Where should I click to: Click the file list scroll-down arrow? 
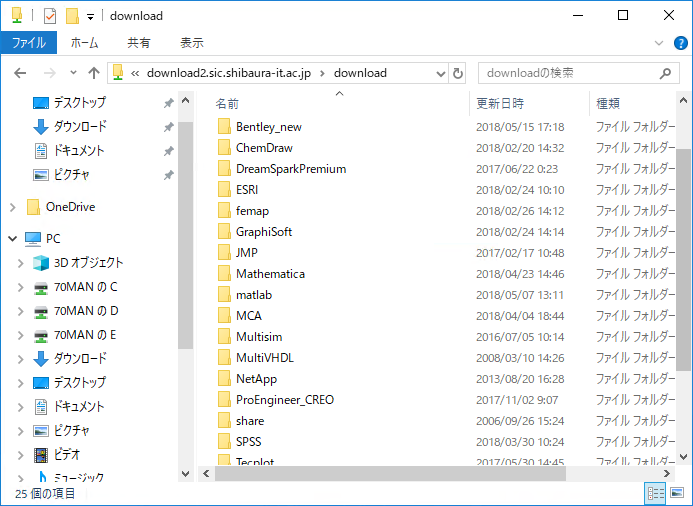[x=683, y=457]
